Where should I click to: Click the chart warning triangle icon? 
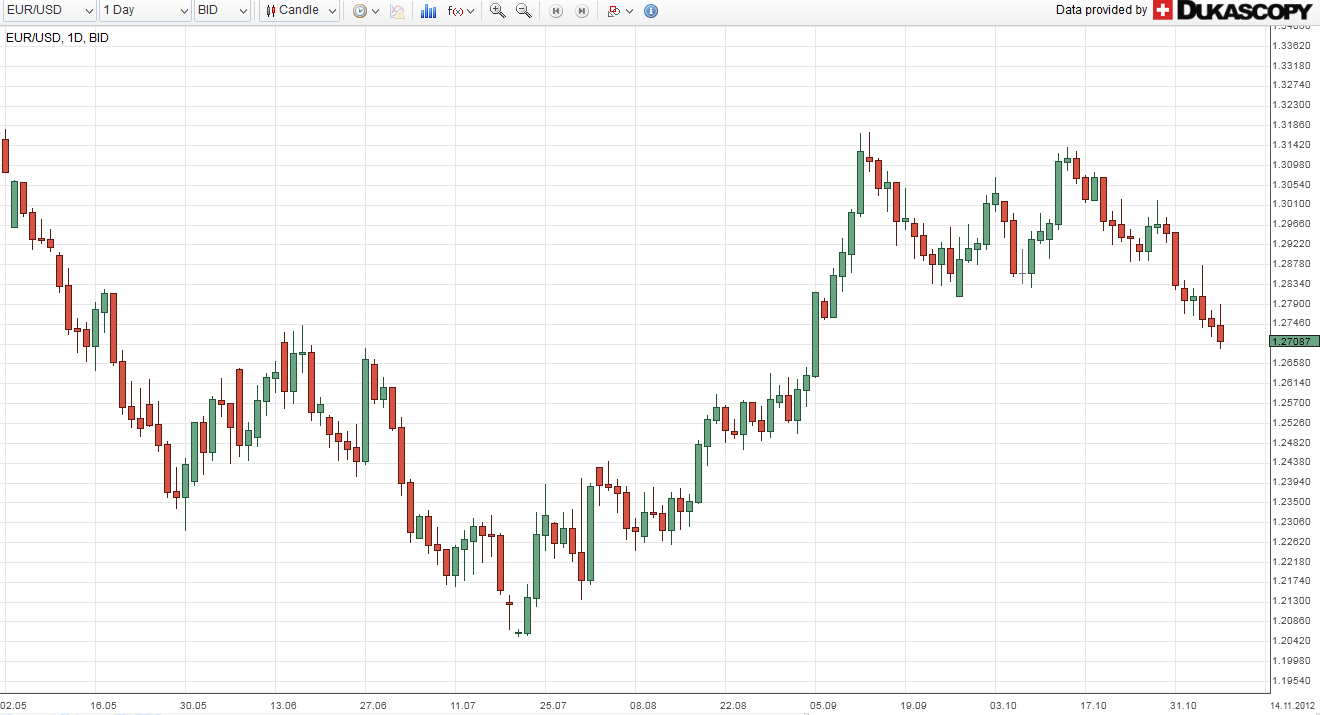tap(397, 11)
